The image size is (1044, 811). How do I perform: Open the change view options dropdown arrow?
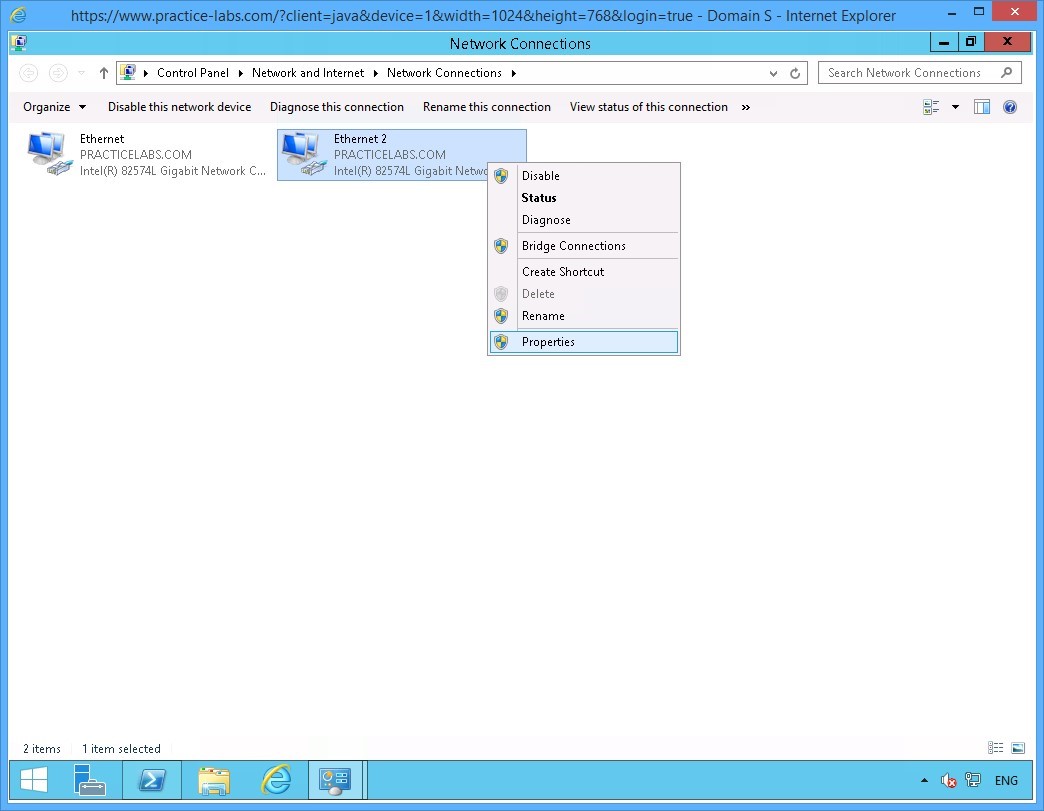point(955,107)
